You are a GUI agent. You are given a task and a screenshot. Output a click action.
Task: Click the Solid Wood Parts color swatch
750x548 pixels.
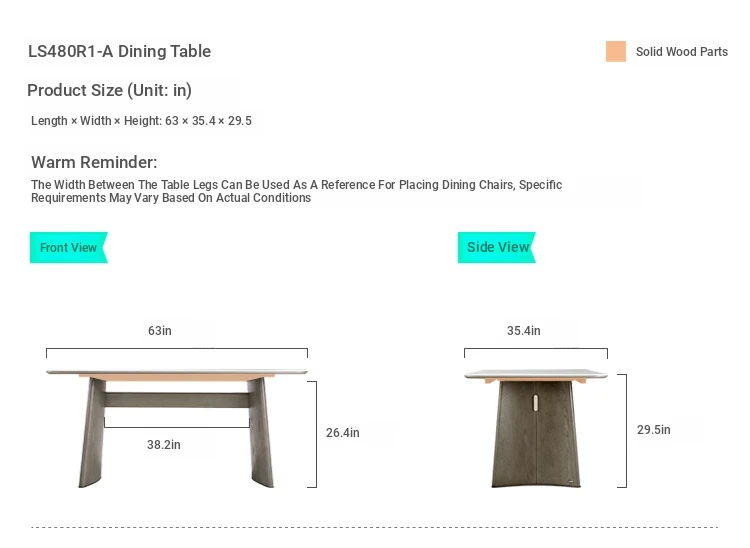click(x=616, y=52)
